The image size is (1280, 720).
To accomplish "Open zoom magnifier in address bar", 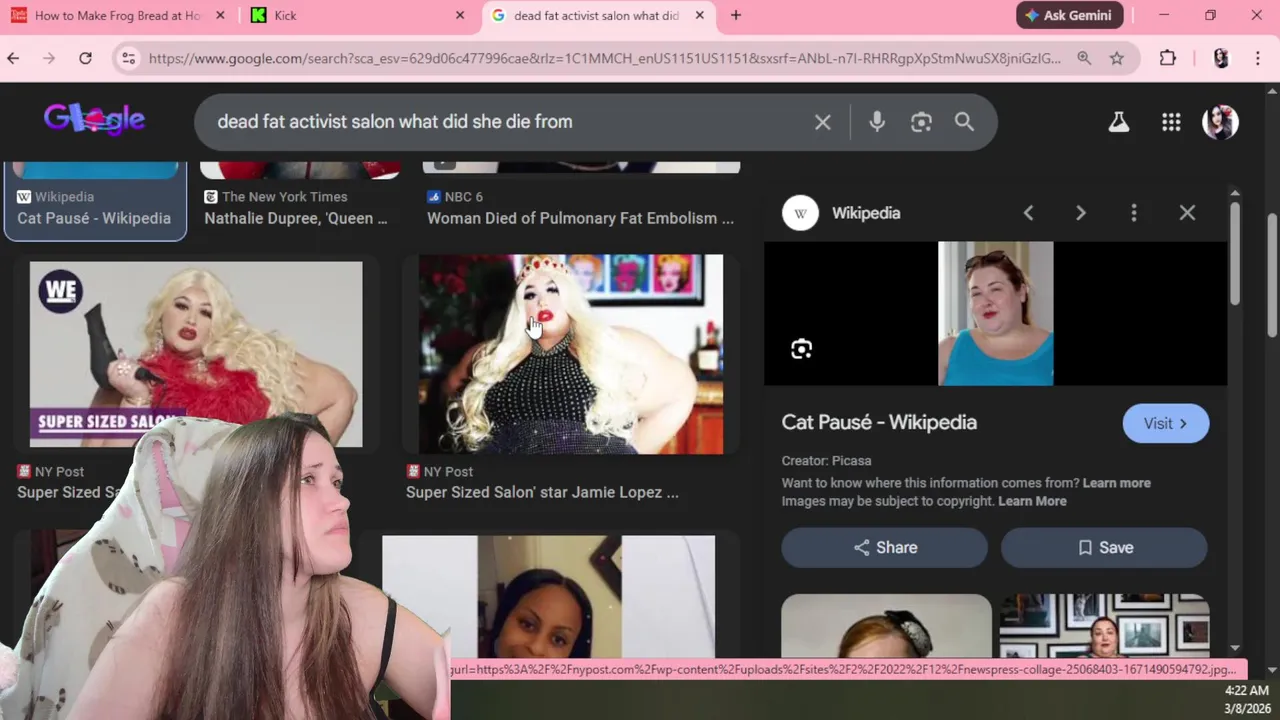I will click(x=1084, y=58).
